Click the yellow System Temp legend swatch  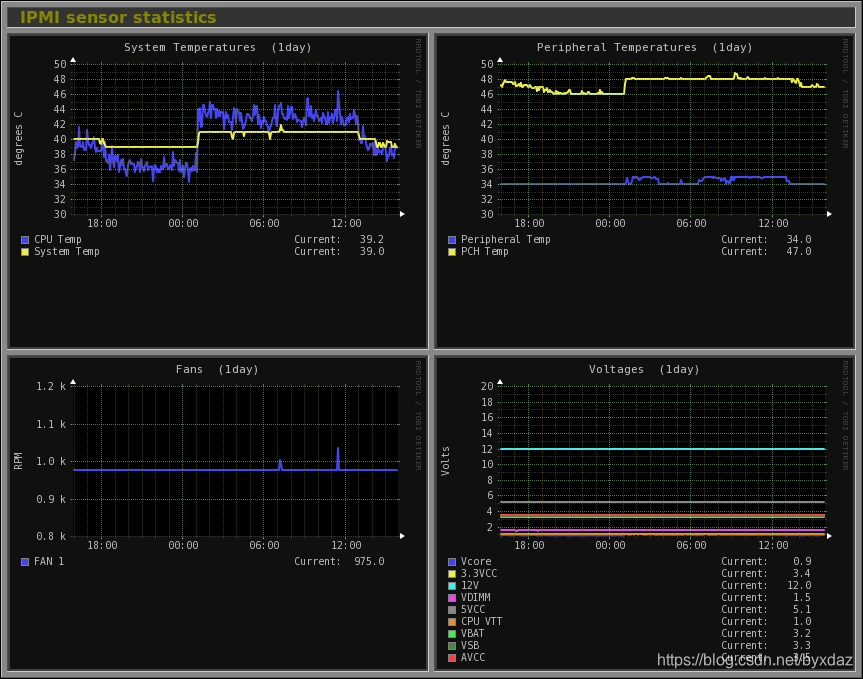tap(25, 252)
